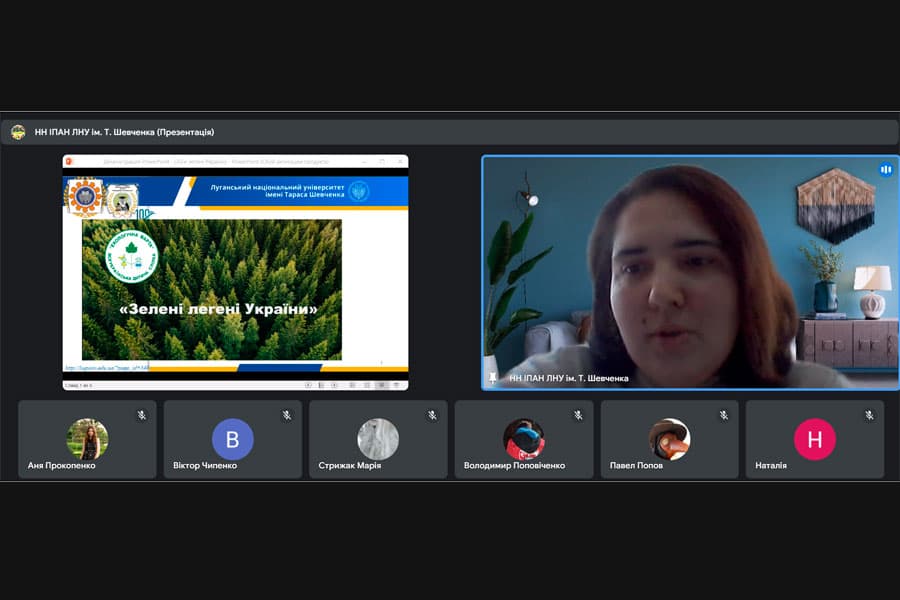Click Аня Прокопенко's muted microphone icon
This screenshot has height=600, width=900.
142,414
